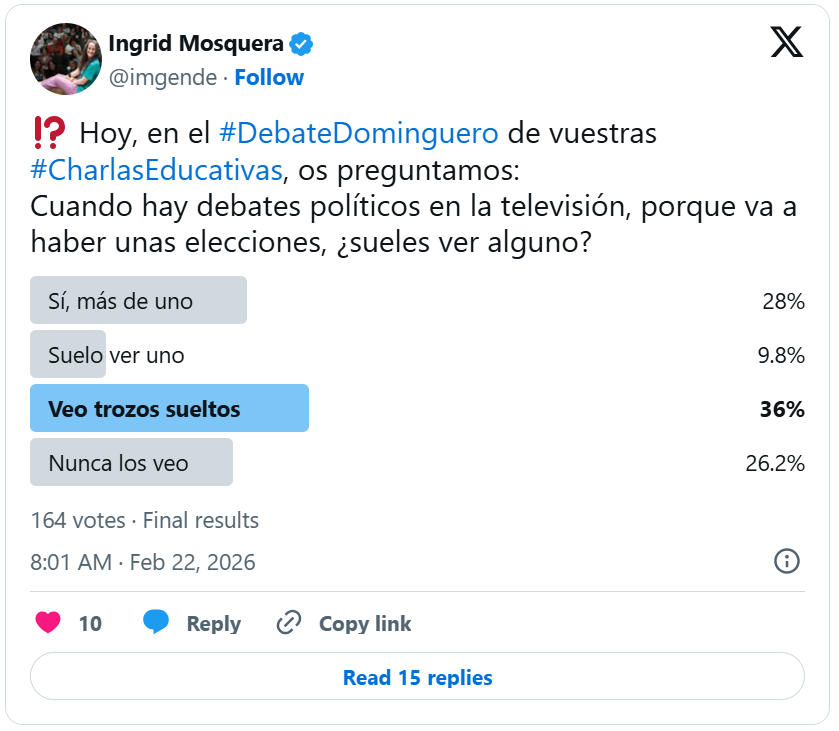Select the 'Sí, más de uno' poll bar
This screenshot has height=731, width=839.
point(138,301)
